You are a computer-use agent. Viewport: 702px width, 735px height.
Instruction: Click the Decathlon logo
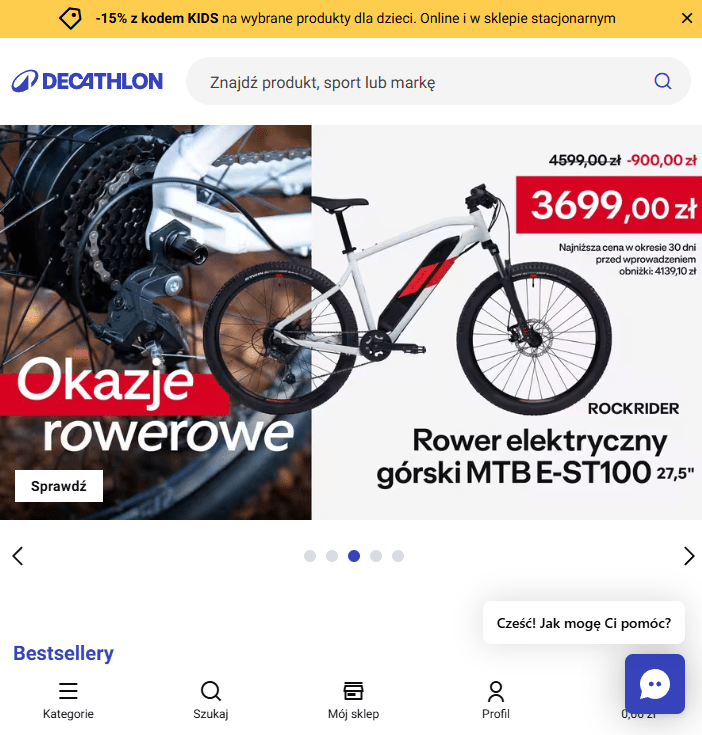click(x=87, y=81)
